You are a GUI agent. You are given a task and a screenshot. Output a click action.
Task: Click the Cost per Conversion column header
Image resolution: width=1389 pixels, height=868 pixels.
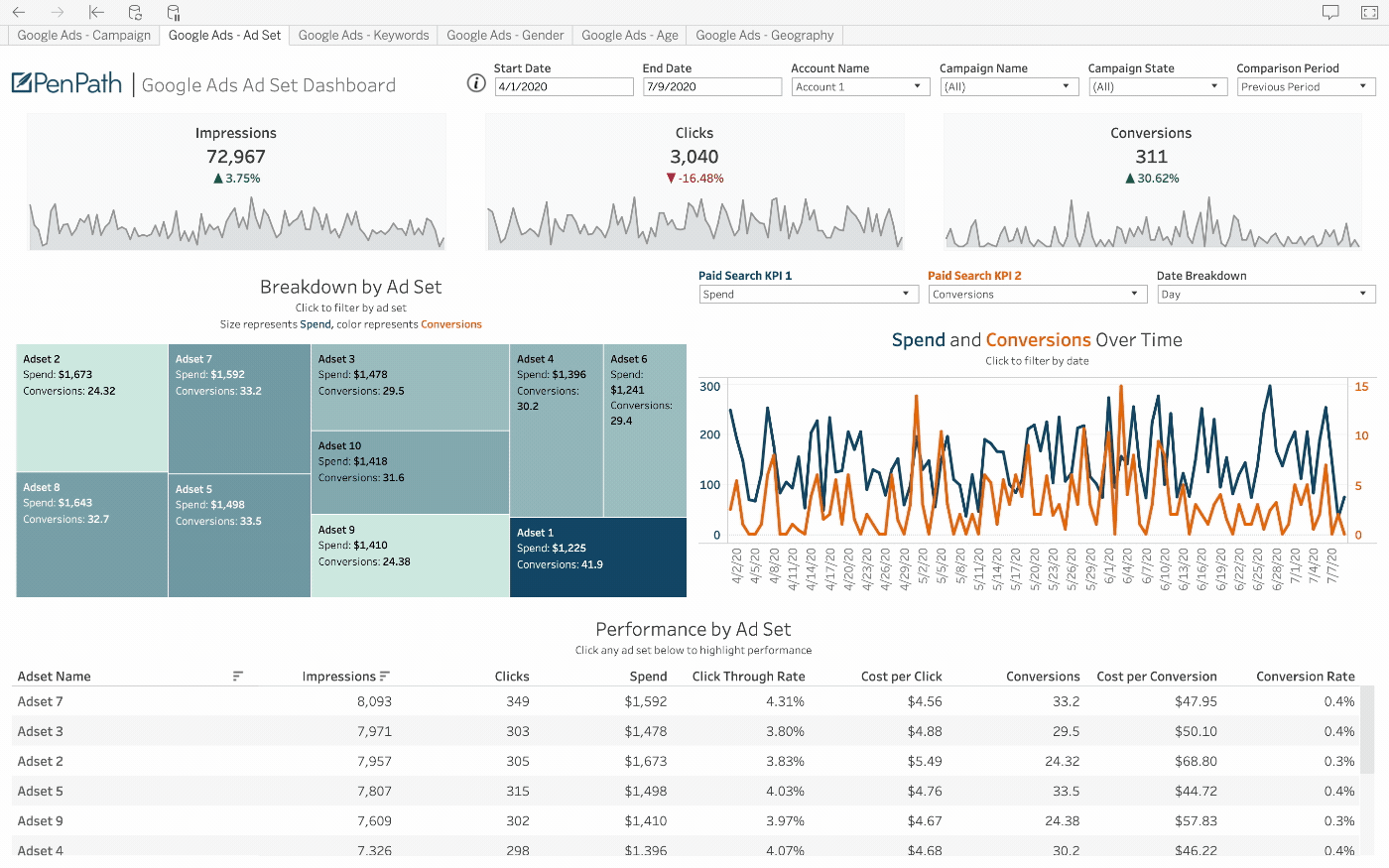1157,677
